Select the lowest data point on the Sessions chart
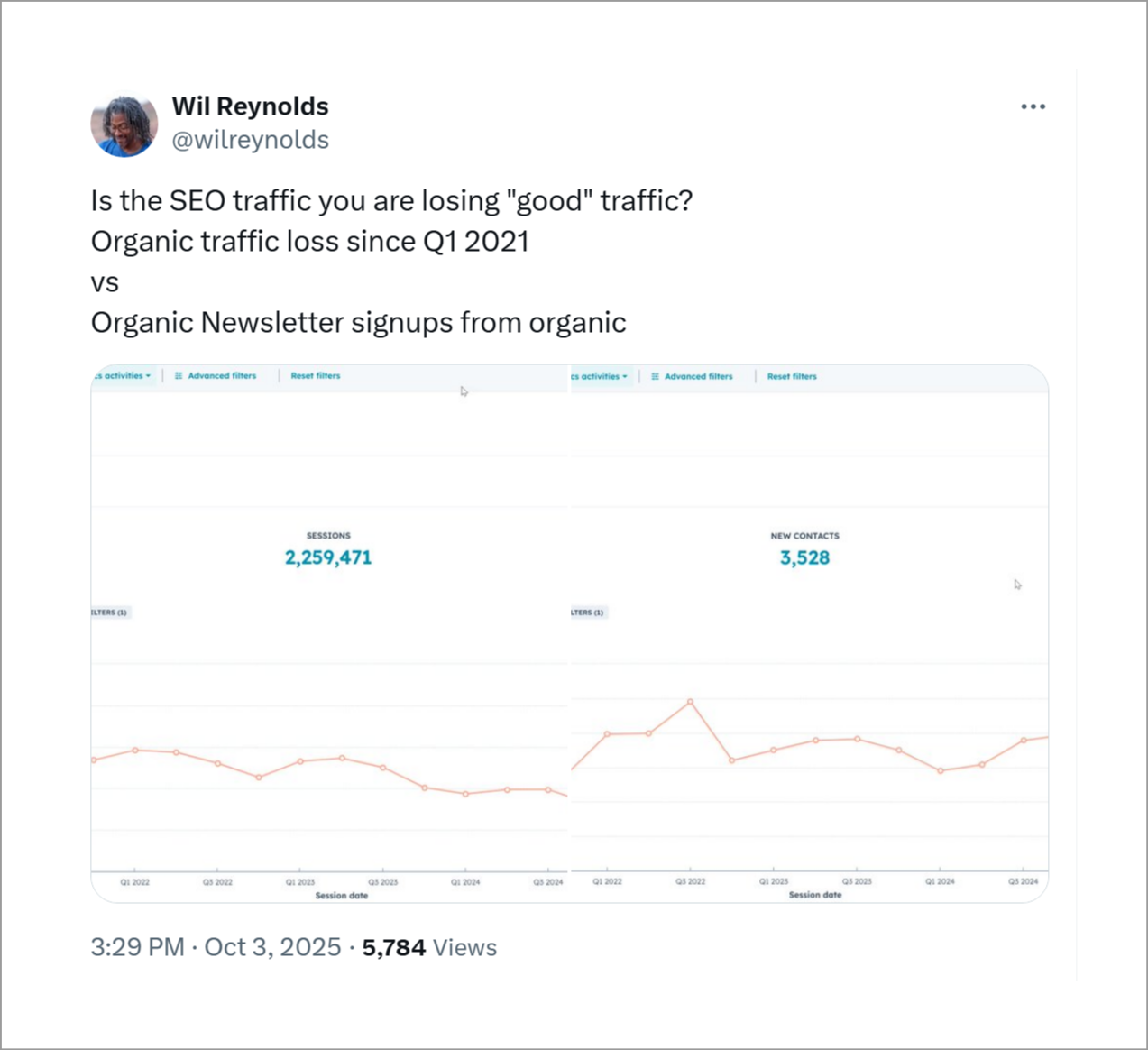This screenshot has height=1050, width=1148. click(x=465, y=795)
